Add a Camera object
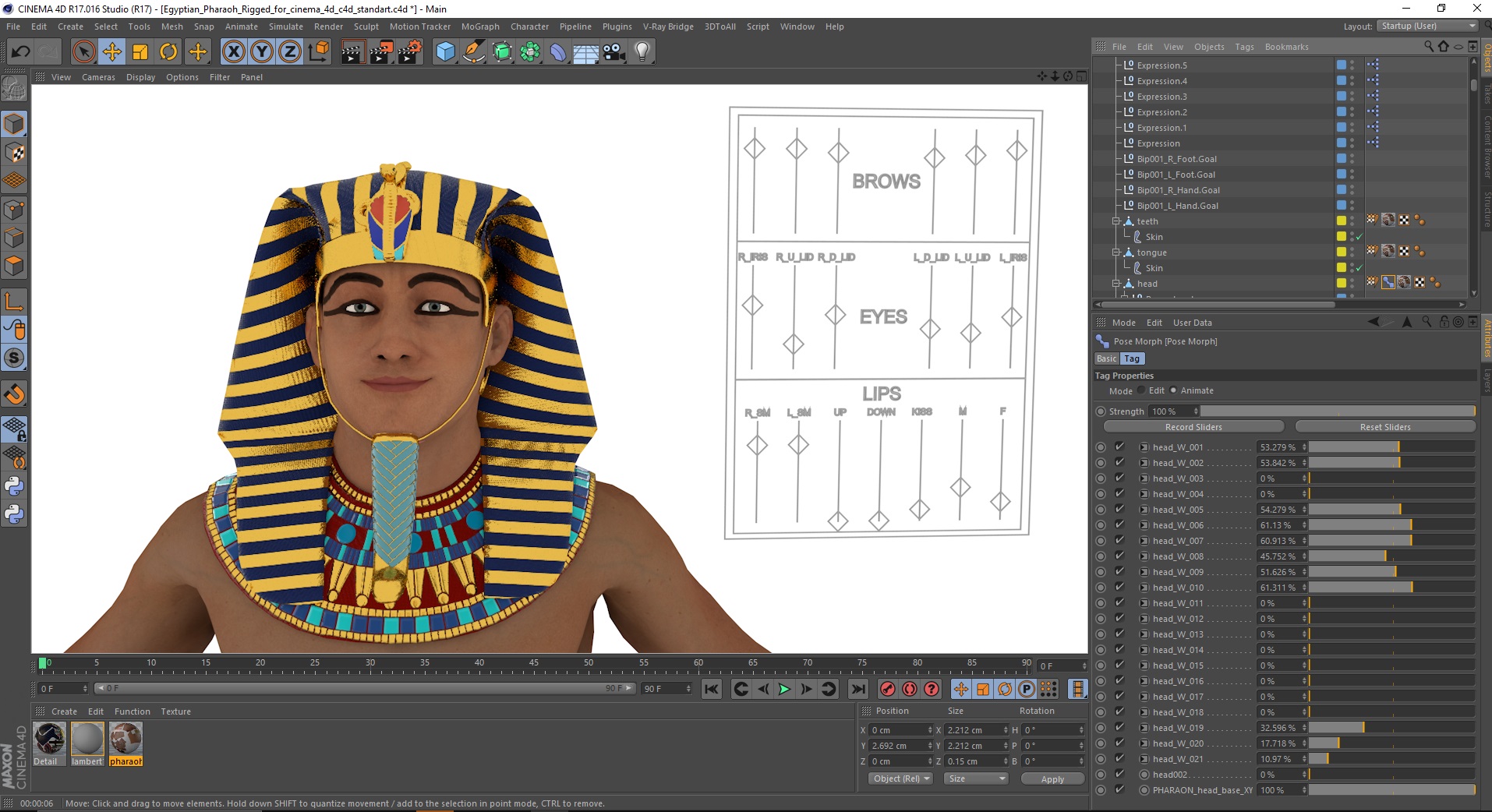The height and width of the screenshot is (812, 1492). point(614,52)
